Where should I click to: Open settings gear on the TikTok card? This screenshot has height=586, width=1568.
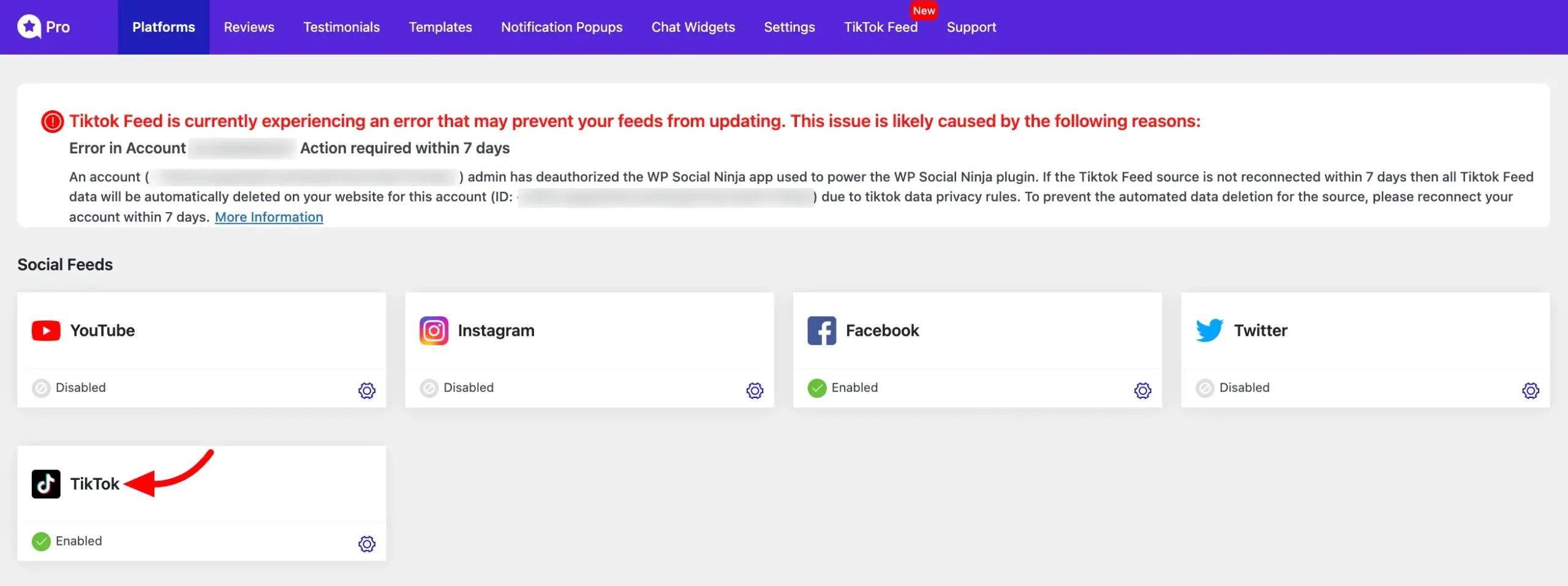[x=366, y=544]
